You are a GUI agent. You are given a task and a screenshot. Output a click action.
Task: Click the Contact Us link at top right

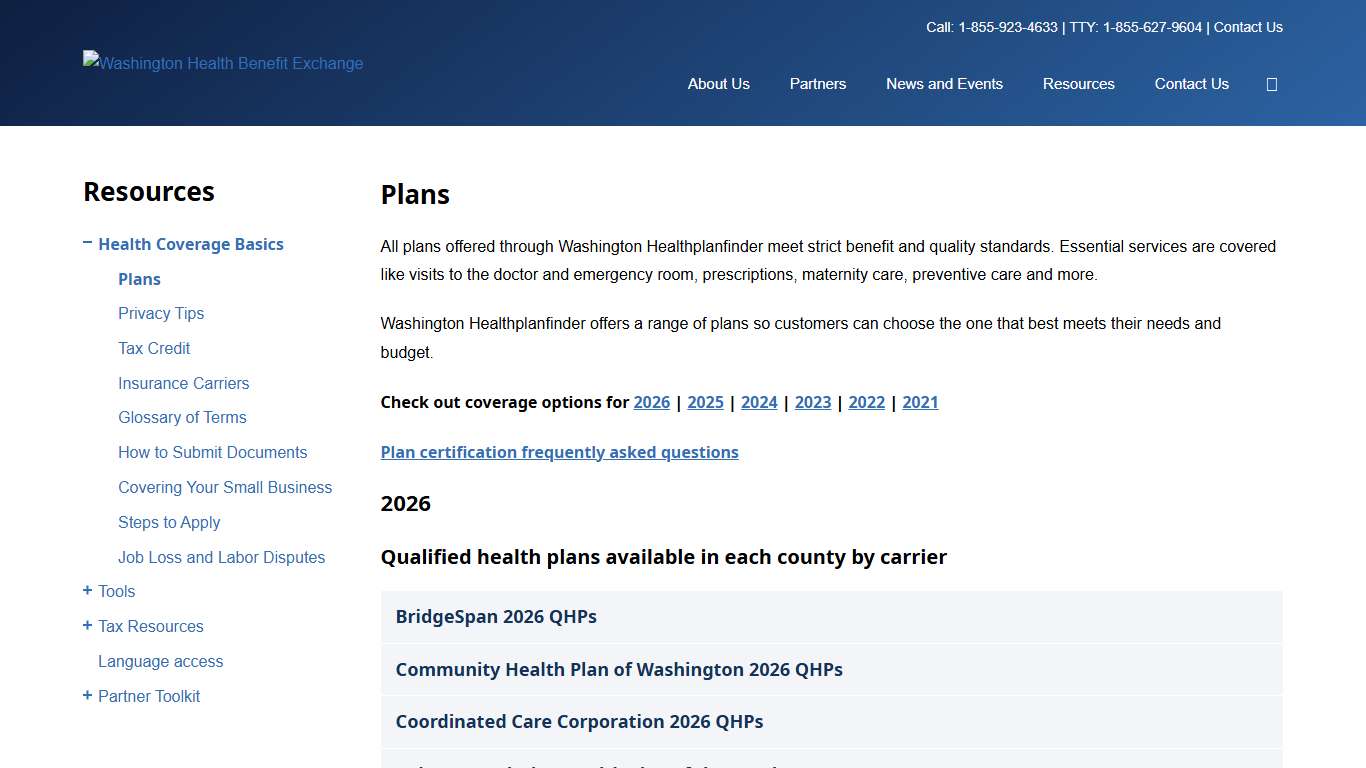click(1247, 27)
